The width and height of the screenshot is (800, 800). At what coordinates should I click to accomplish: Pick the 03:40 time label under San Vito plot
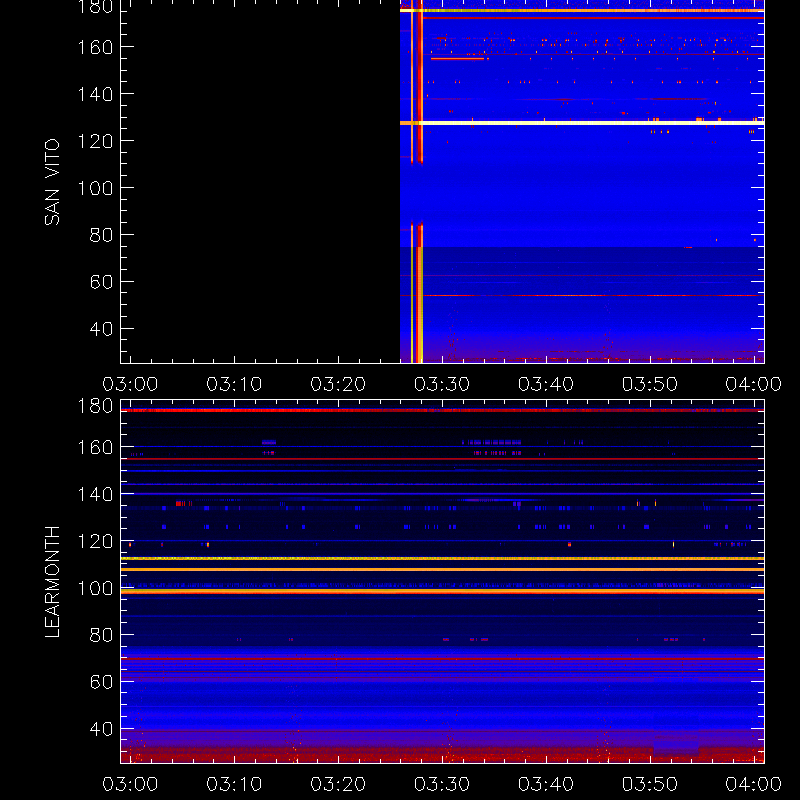(546, 384)
